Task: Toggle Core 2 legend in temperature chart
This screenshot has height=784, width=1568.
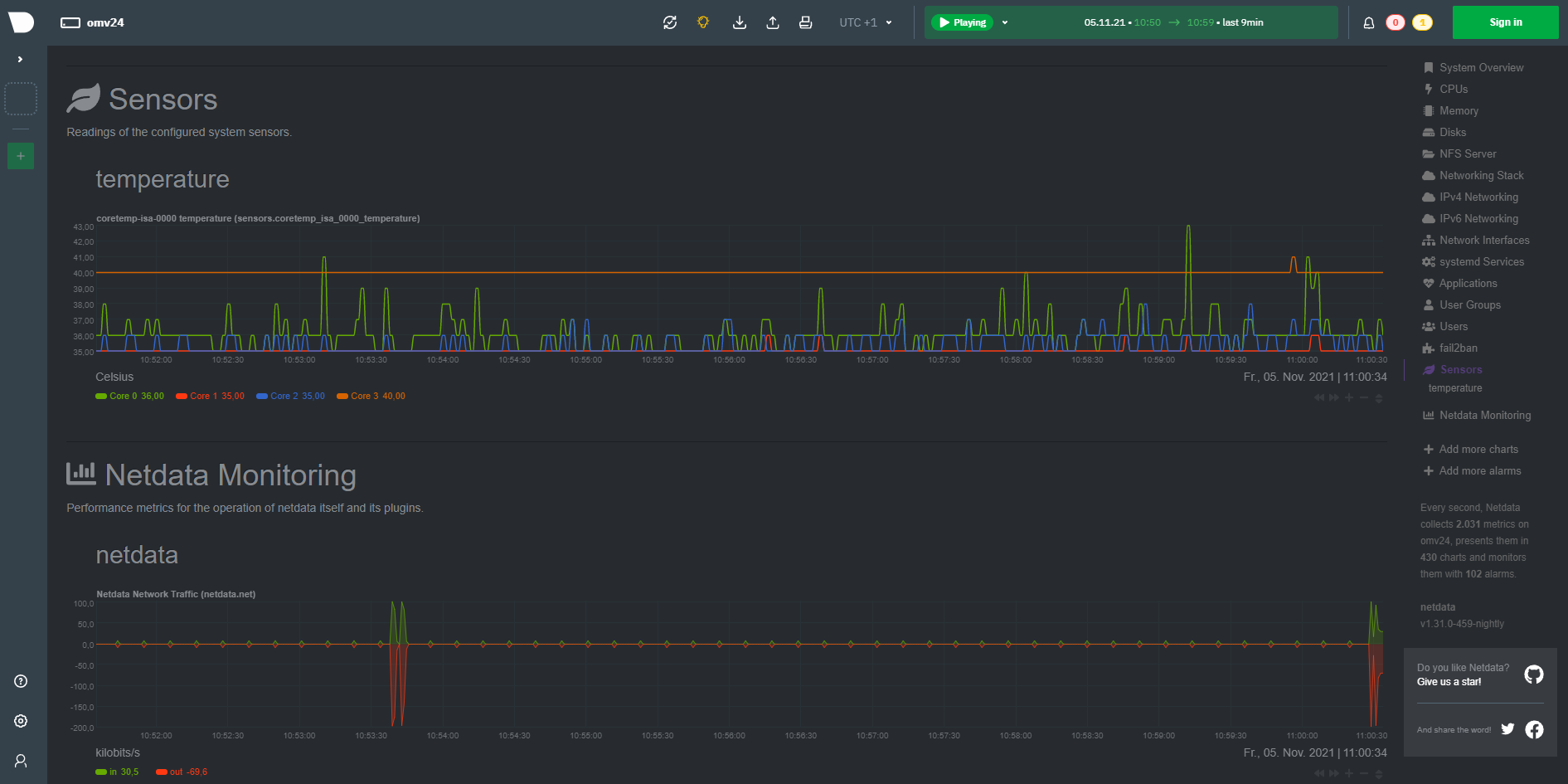Action: [x=291, y=397]
